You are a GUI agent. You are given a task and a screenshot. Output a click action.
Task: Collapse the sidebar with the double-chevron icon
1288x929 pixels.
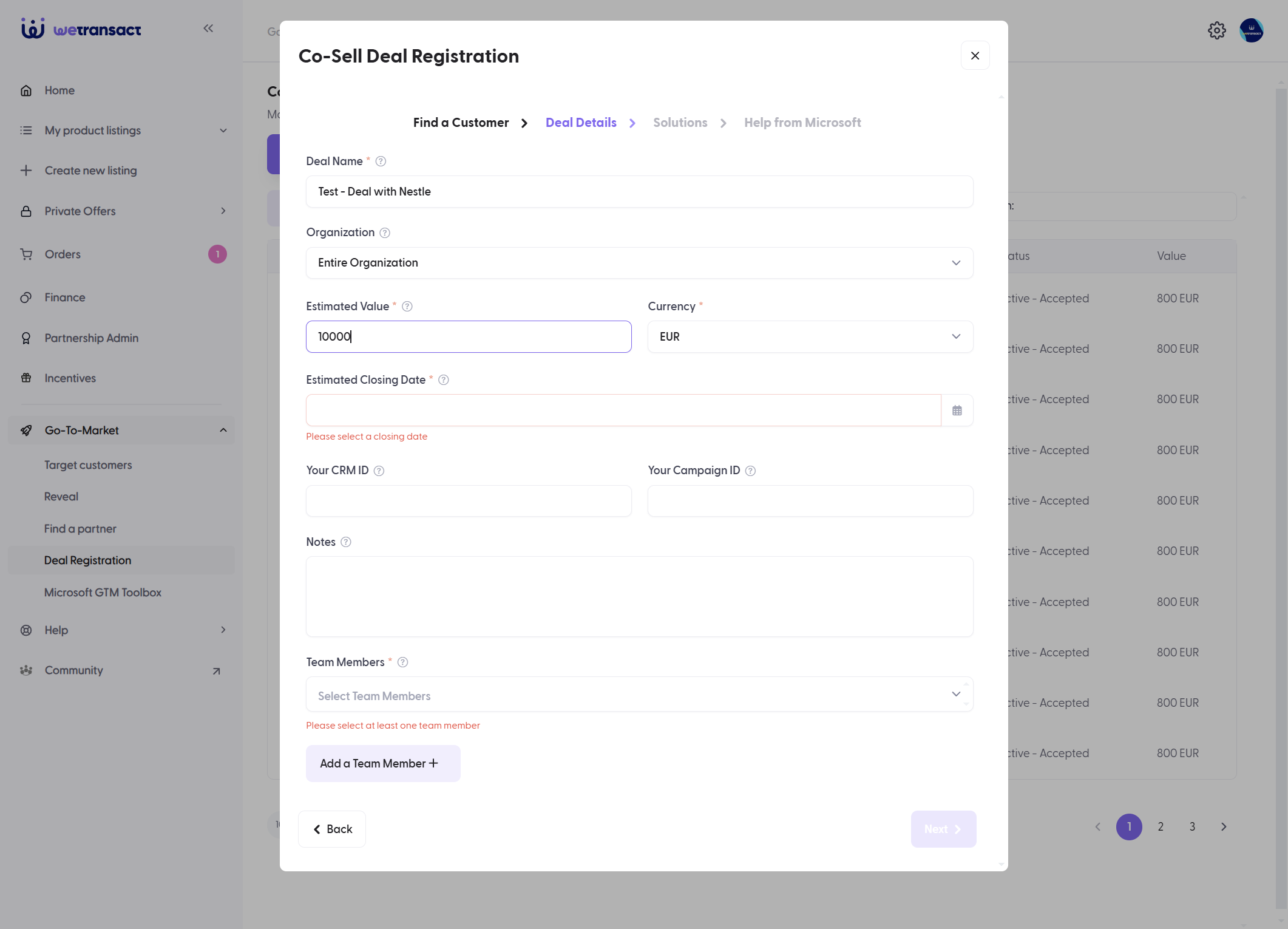[x=208, y=28]
